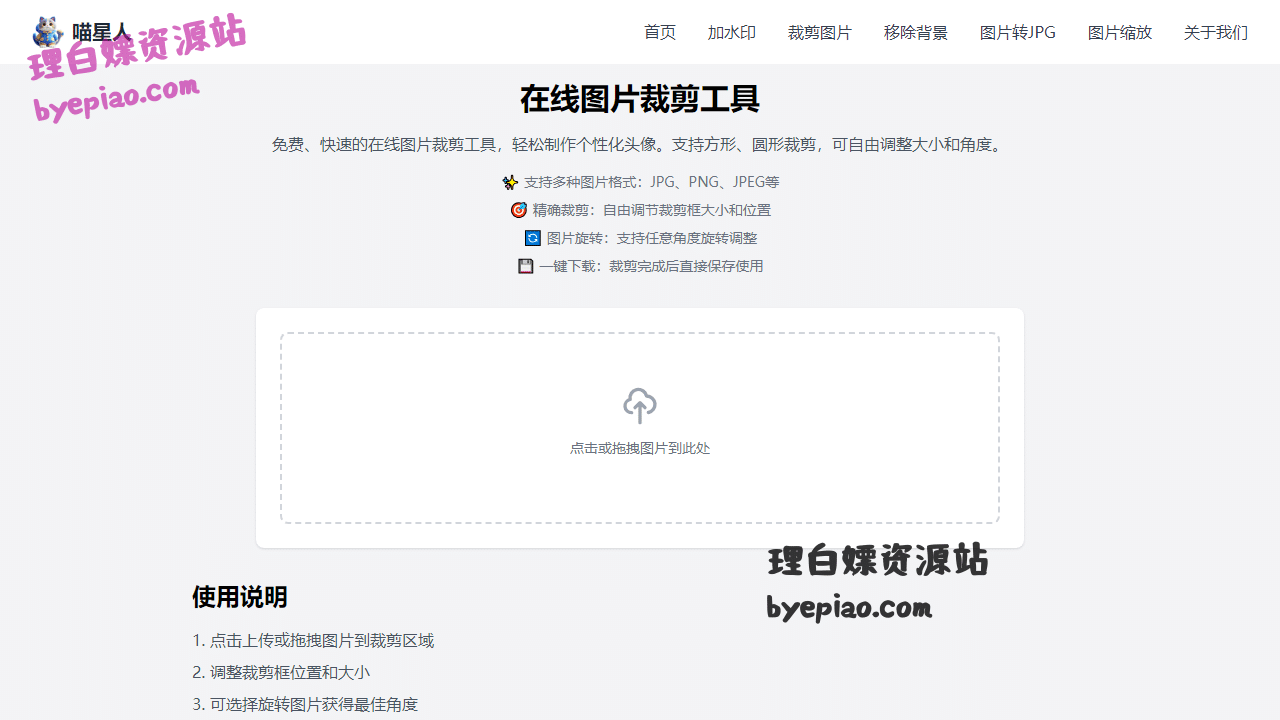The width and height of the screenshot is (1280, 720).
Task: Click the floppy disk icon beside 一键下载
Action: 525,266
